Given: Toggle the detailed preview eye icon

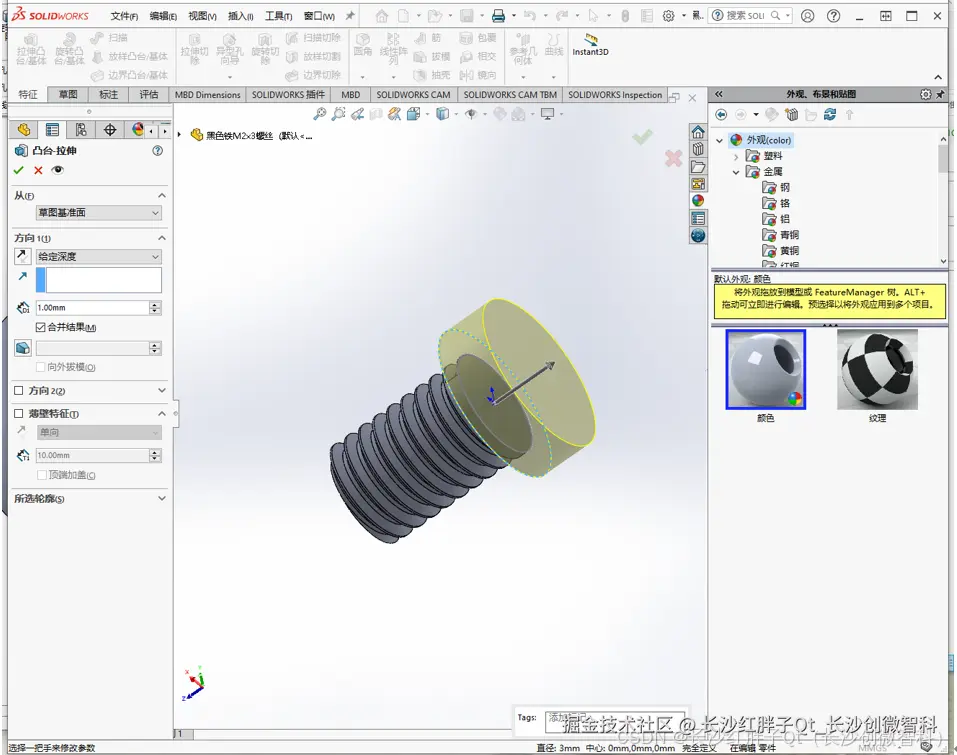Looking at the screenshot, I should click(57, 170).
